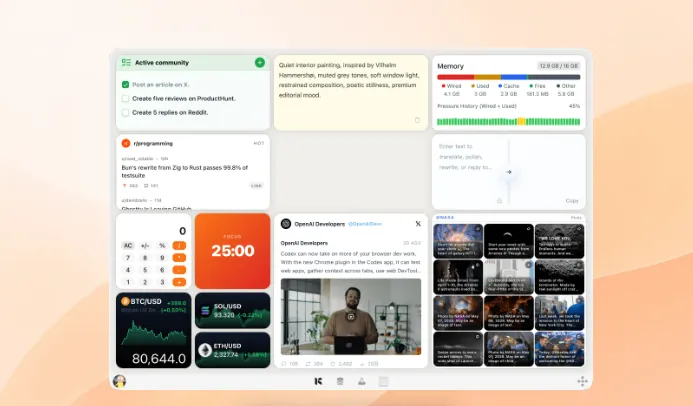Click the memory pressure history bar

tap(508, 121)
